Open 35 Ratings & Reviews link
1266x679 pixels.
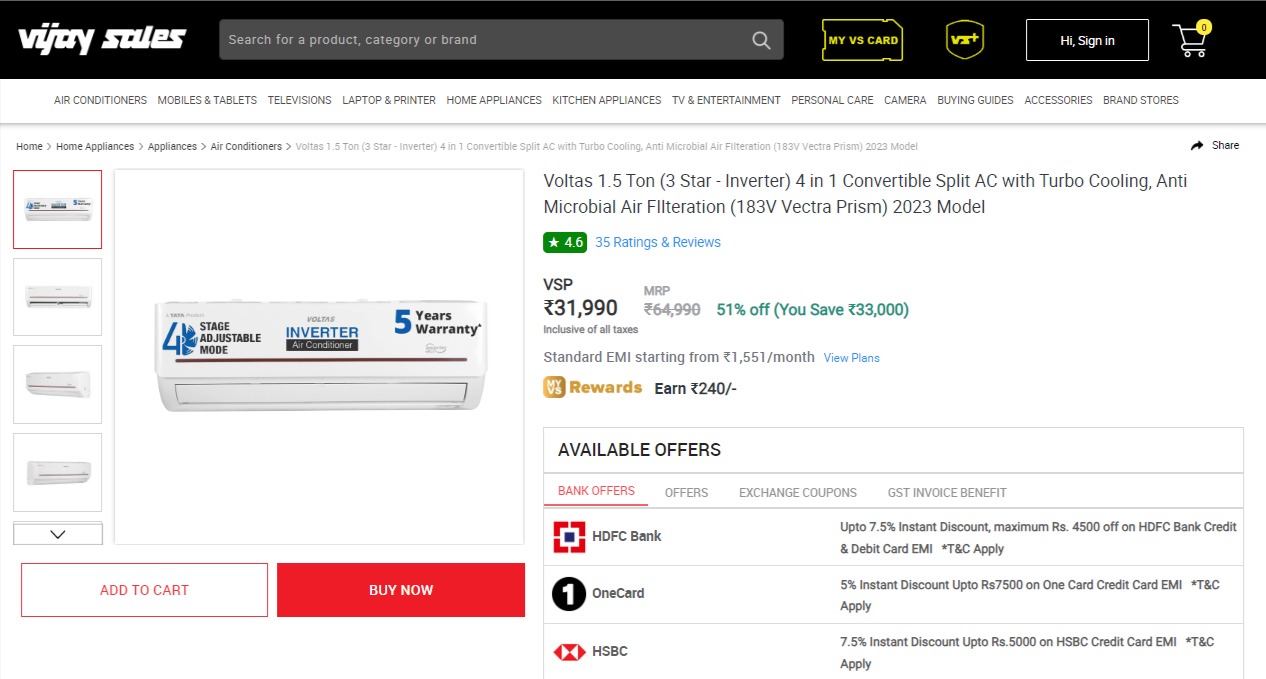click(x=658, y=242)
